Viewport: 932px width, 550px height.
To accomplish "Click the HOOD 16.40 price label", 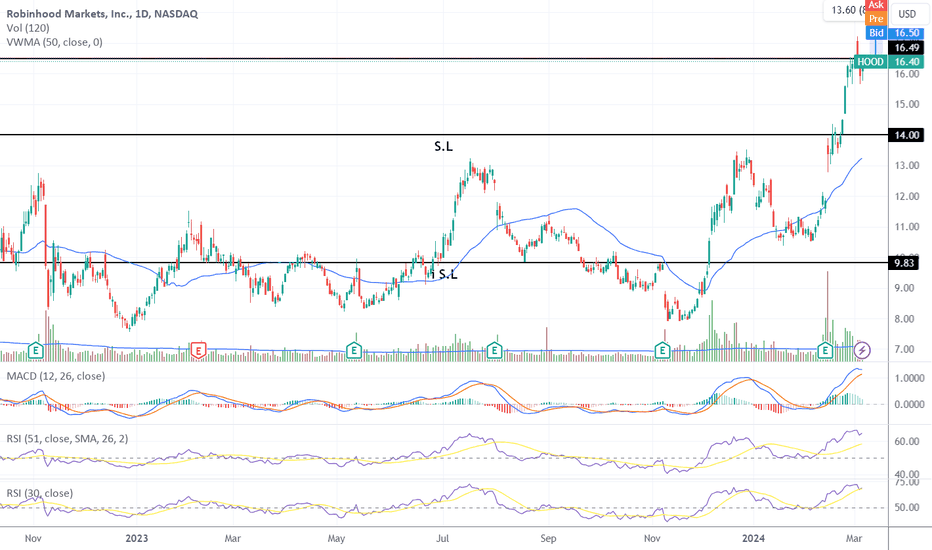I will (889, 62).
